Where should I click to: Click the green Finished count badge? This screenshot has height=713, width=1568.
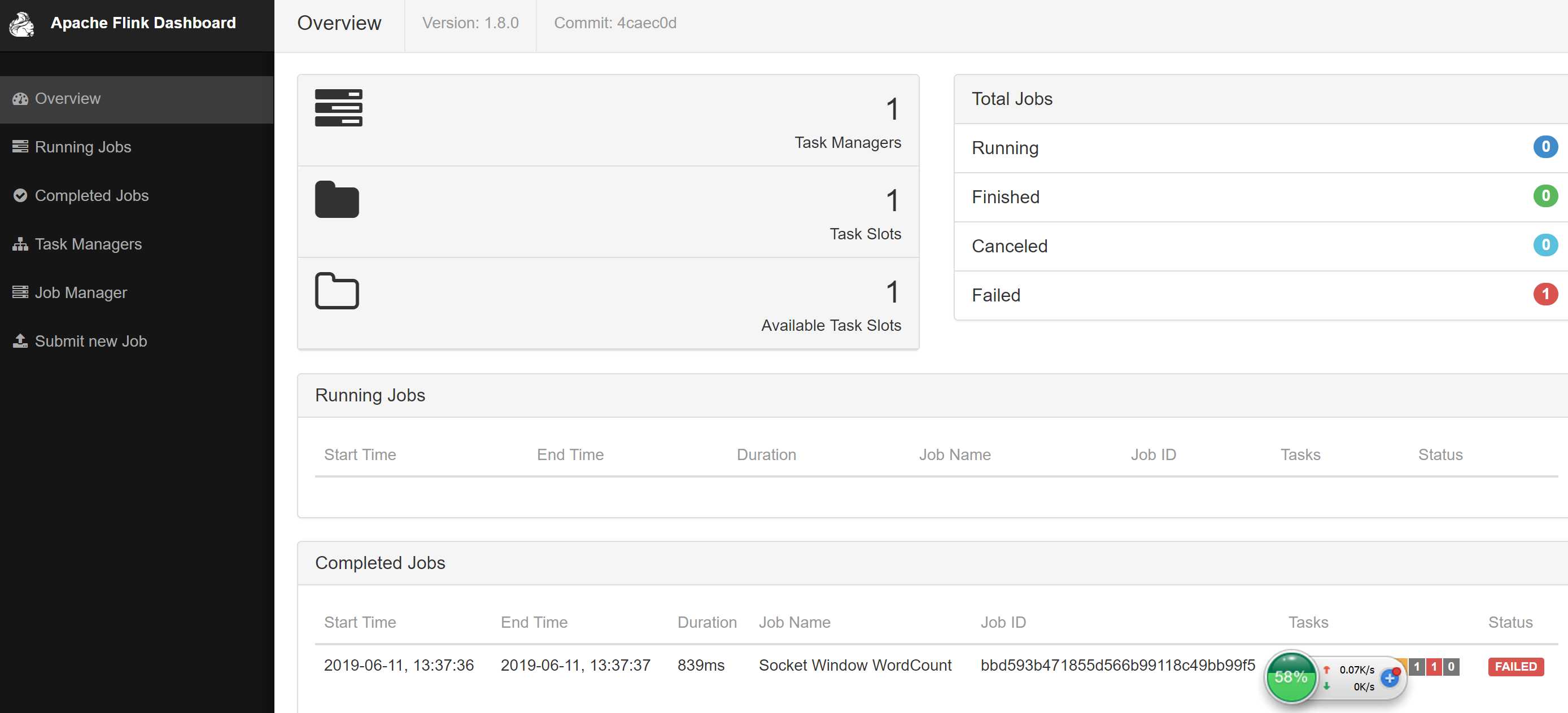tap(1545, 196)
